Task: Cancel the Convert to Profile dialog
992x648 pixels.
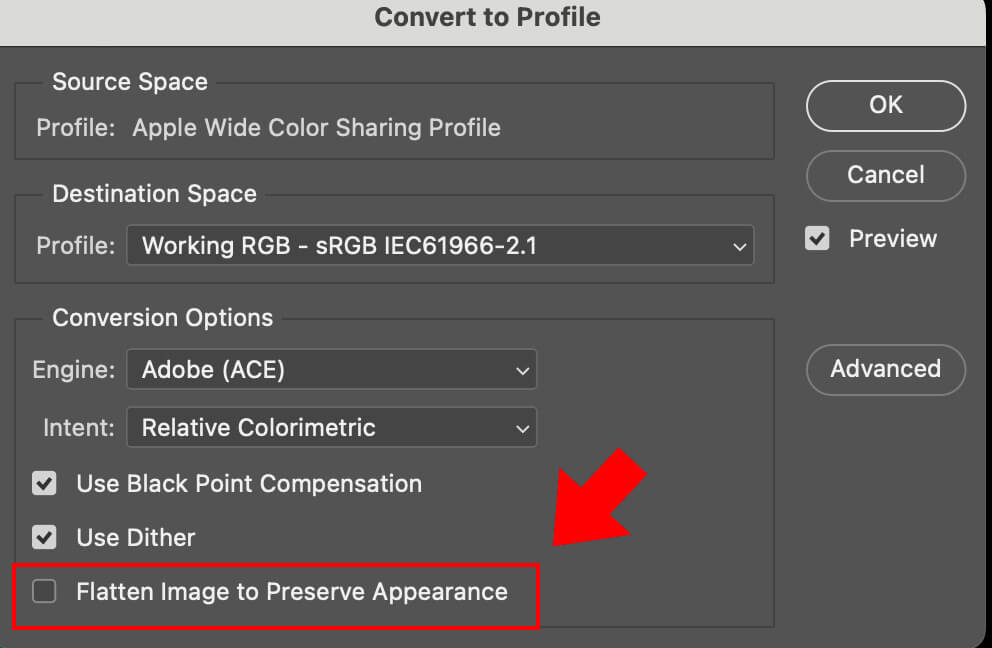Action: 884,175
